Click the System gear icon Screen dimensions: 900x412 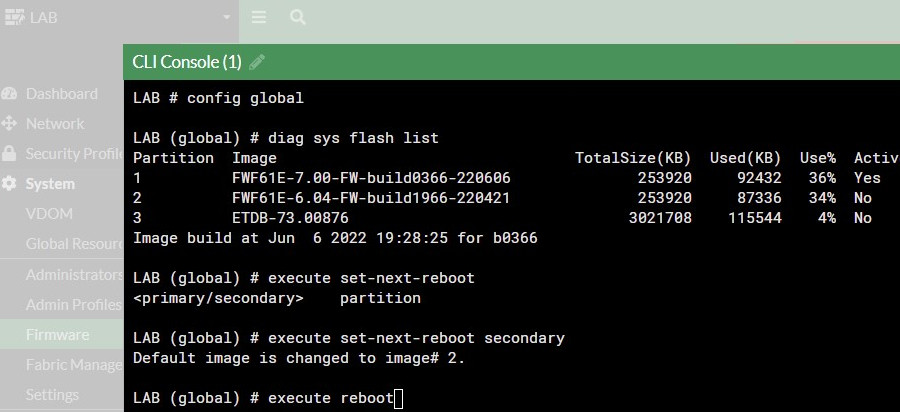(9, 184)
